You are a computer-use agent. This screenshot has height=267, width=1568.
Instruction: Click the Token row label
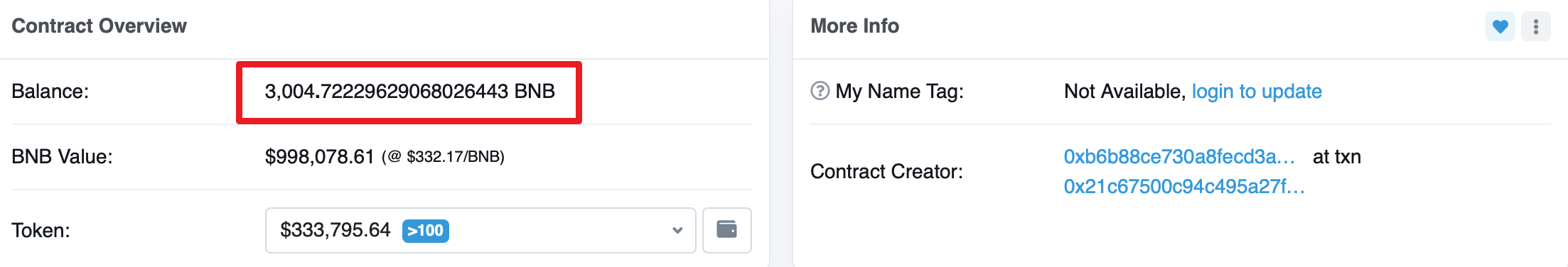click(41, 231)
